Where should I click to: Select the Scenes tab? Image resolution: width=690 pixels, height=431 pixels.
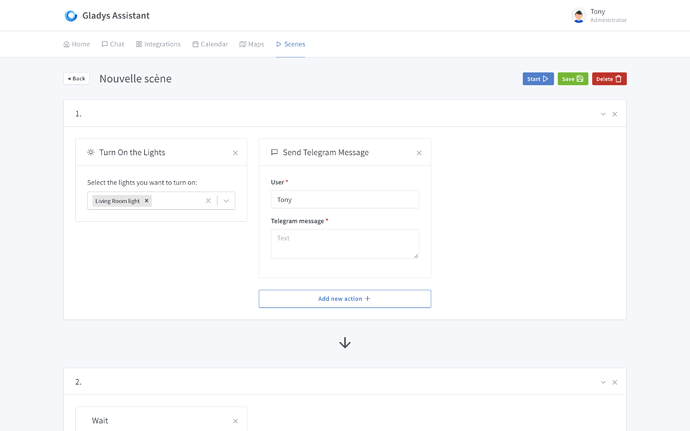click(290, 44)
